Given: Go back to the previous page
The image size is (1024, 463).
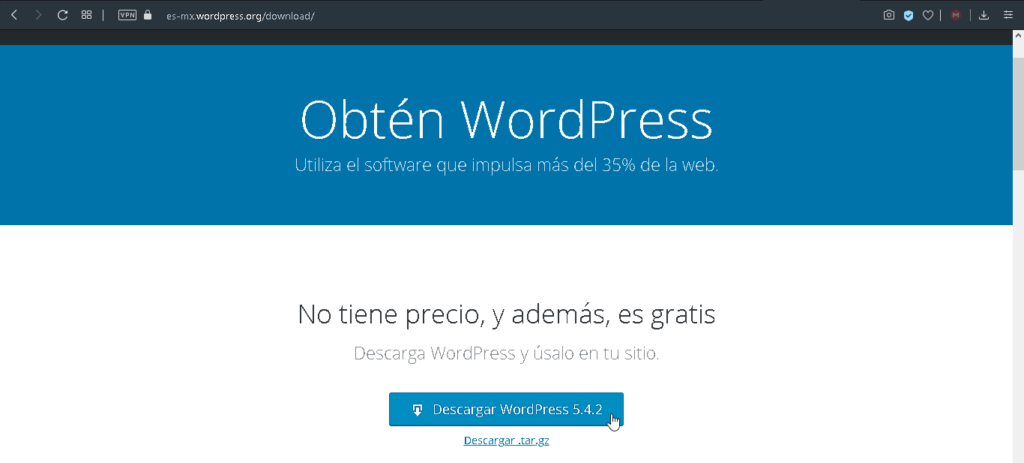Looking at the screenshot, I should click(14, 15).
